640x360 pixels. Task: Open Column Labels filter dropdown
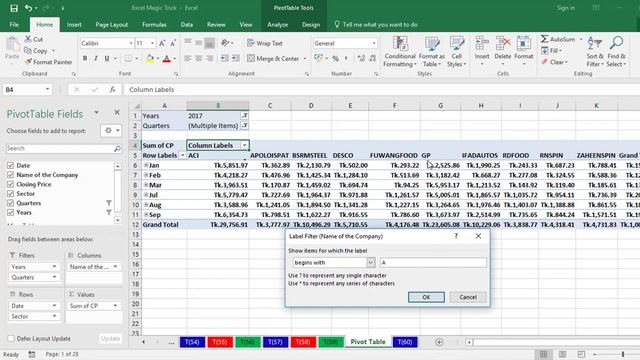coord(244,145)
